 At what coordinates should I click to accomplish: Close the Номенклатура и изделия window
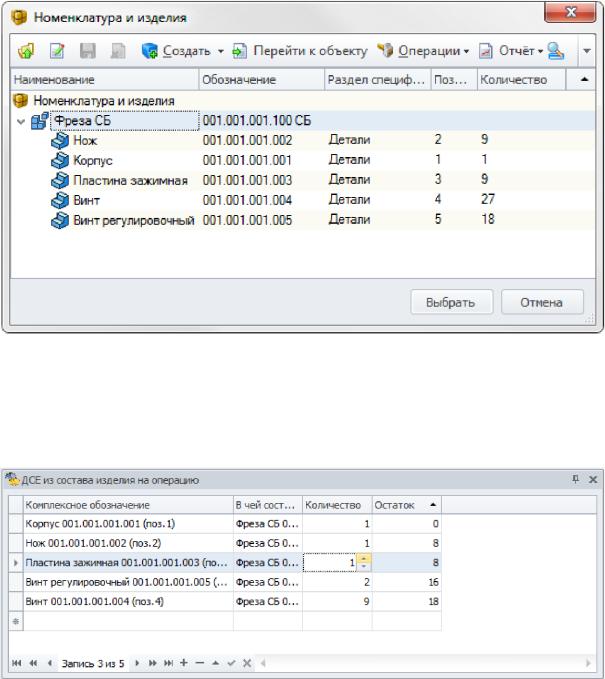coord(570,12)
